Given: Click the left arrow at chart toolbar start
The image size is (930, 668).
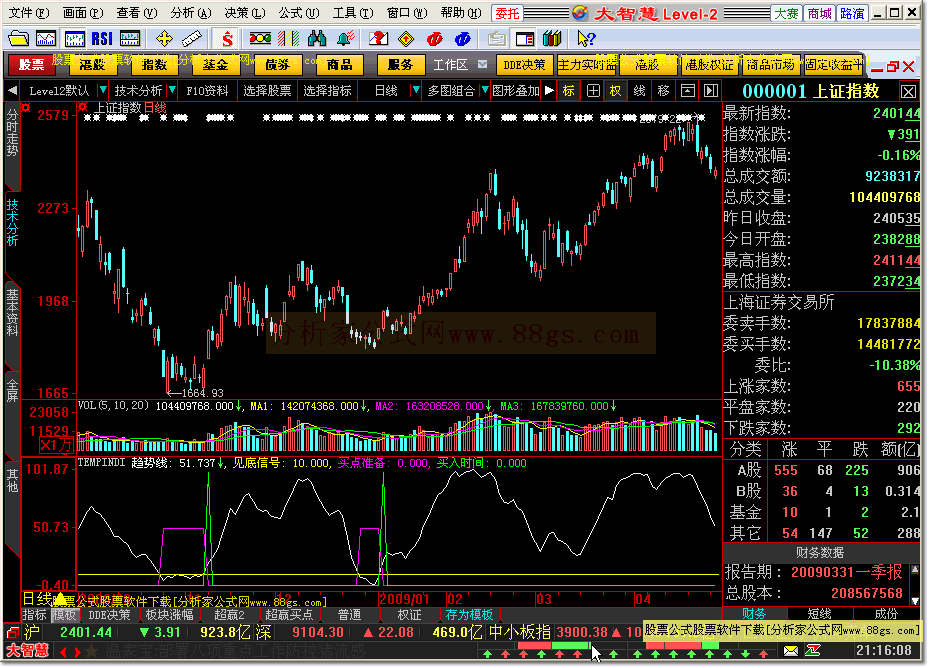Looking at the screenshot, I should (x=12, y=91).
